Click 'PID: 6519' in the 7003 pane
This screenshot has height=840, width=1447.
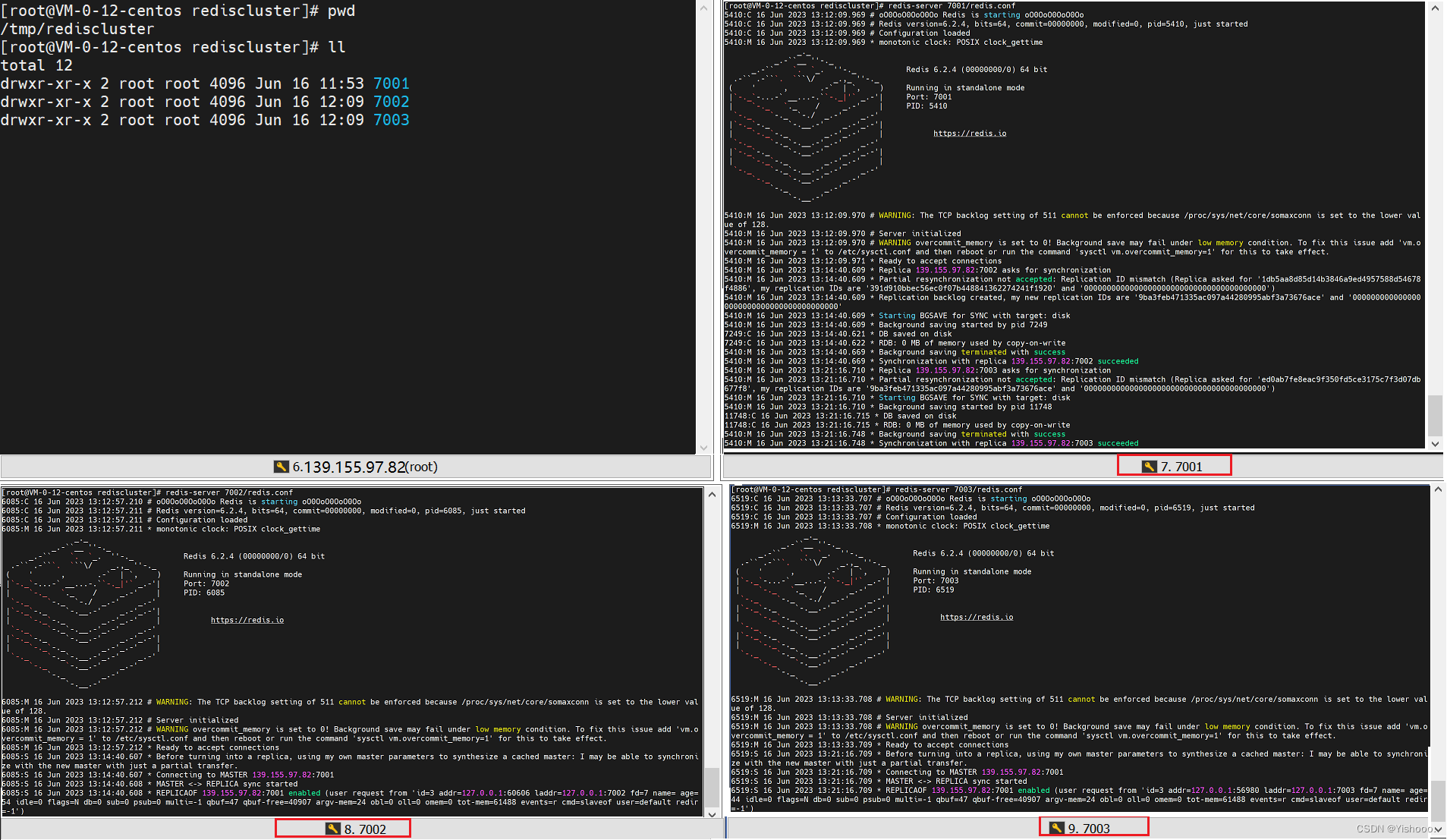pyautogui.click(x=933, y=590)
